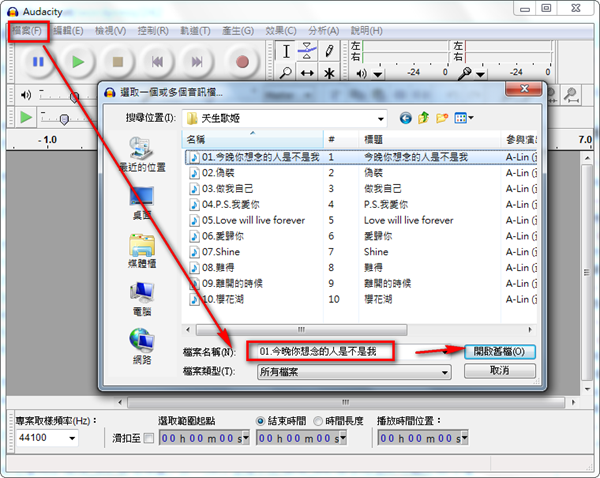
Task: Click the main window horizontal scrollbar
Action: [x=346, y=403]
